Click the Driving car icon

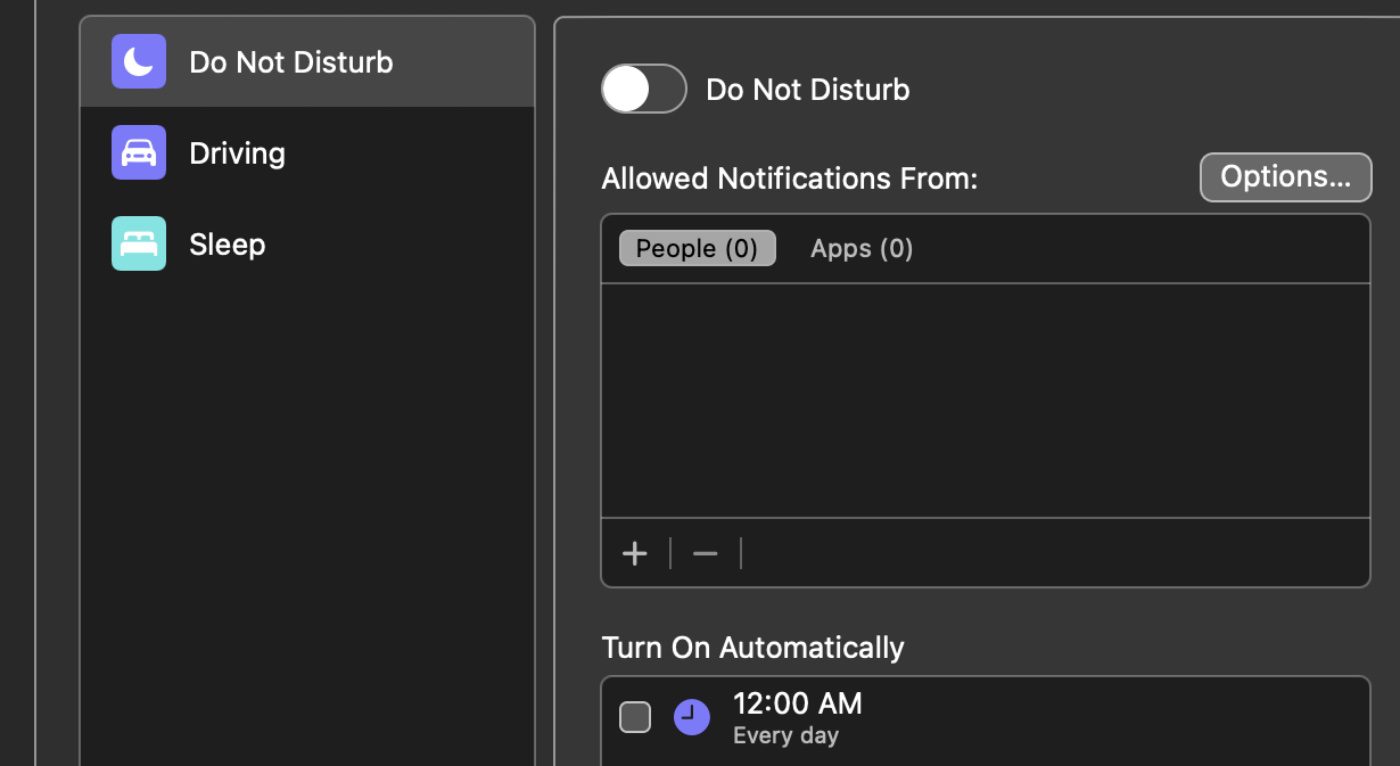click(x=138, y=153)
